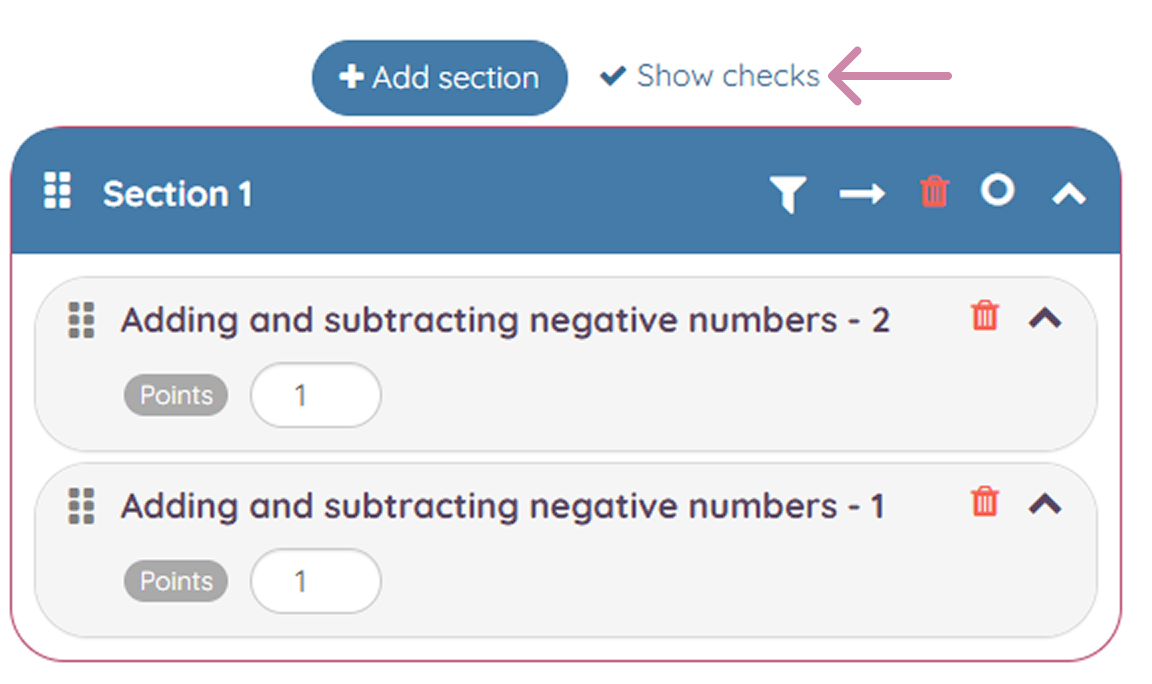The image size is (1152, 684).
Task: Grab the Section 1 drag handle
Action: pyautogui.click(x=57, y=190)
